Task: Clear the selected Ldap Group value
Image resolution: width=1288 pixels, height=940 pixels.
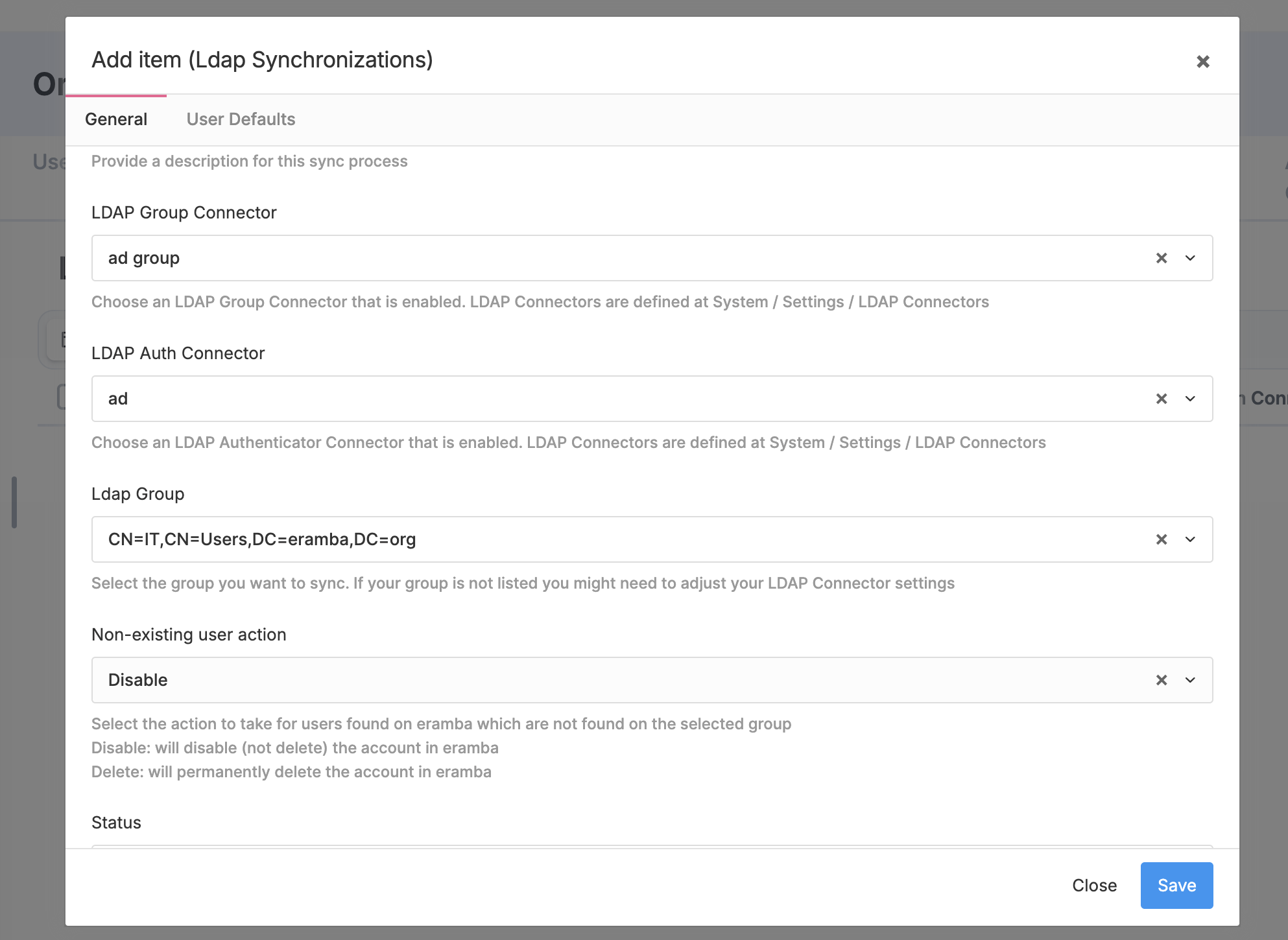Action: click(1161, 539)
